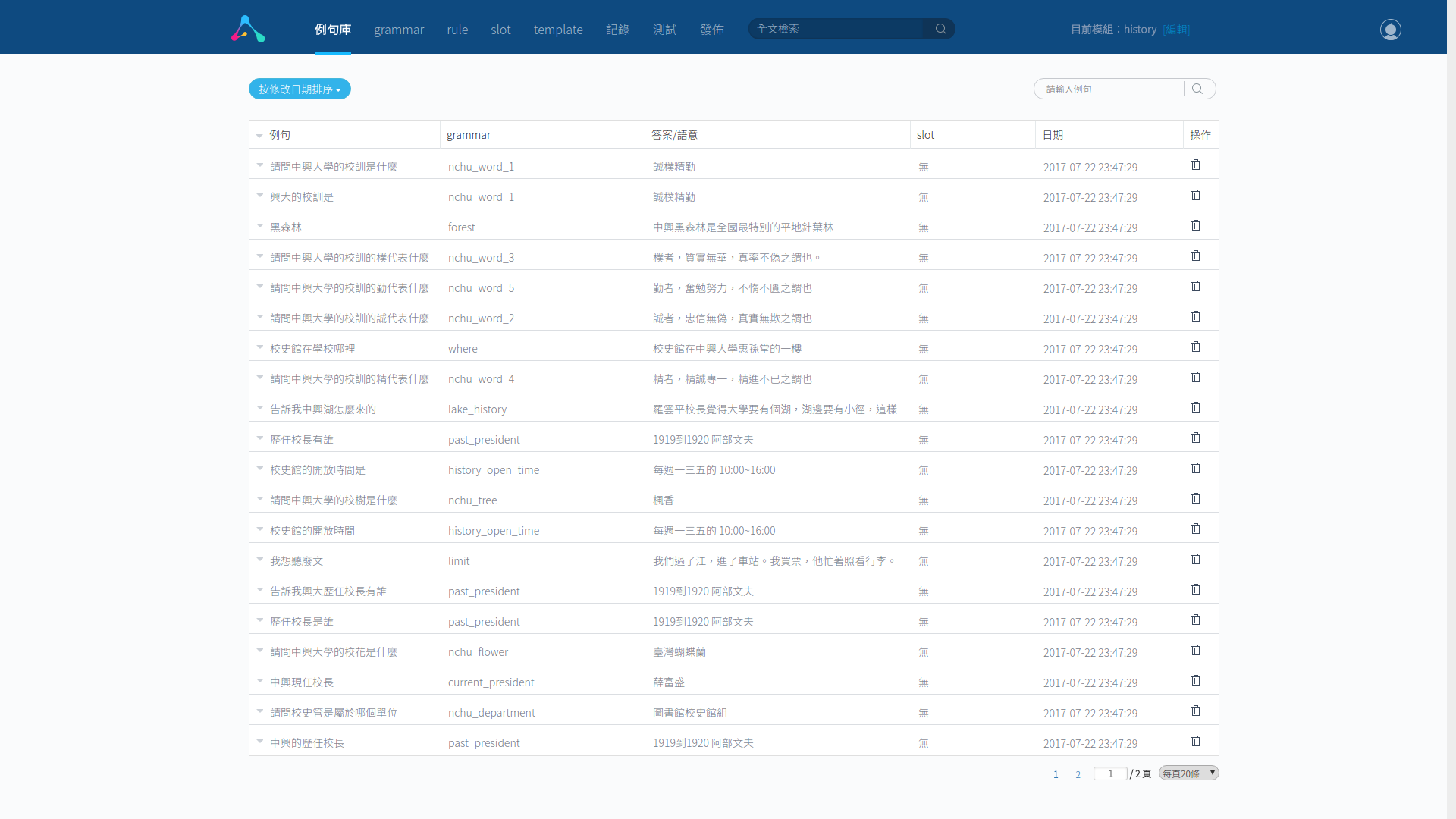
Task: Click the full-text search magnifier icon
Action: (941, 29)
